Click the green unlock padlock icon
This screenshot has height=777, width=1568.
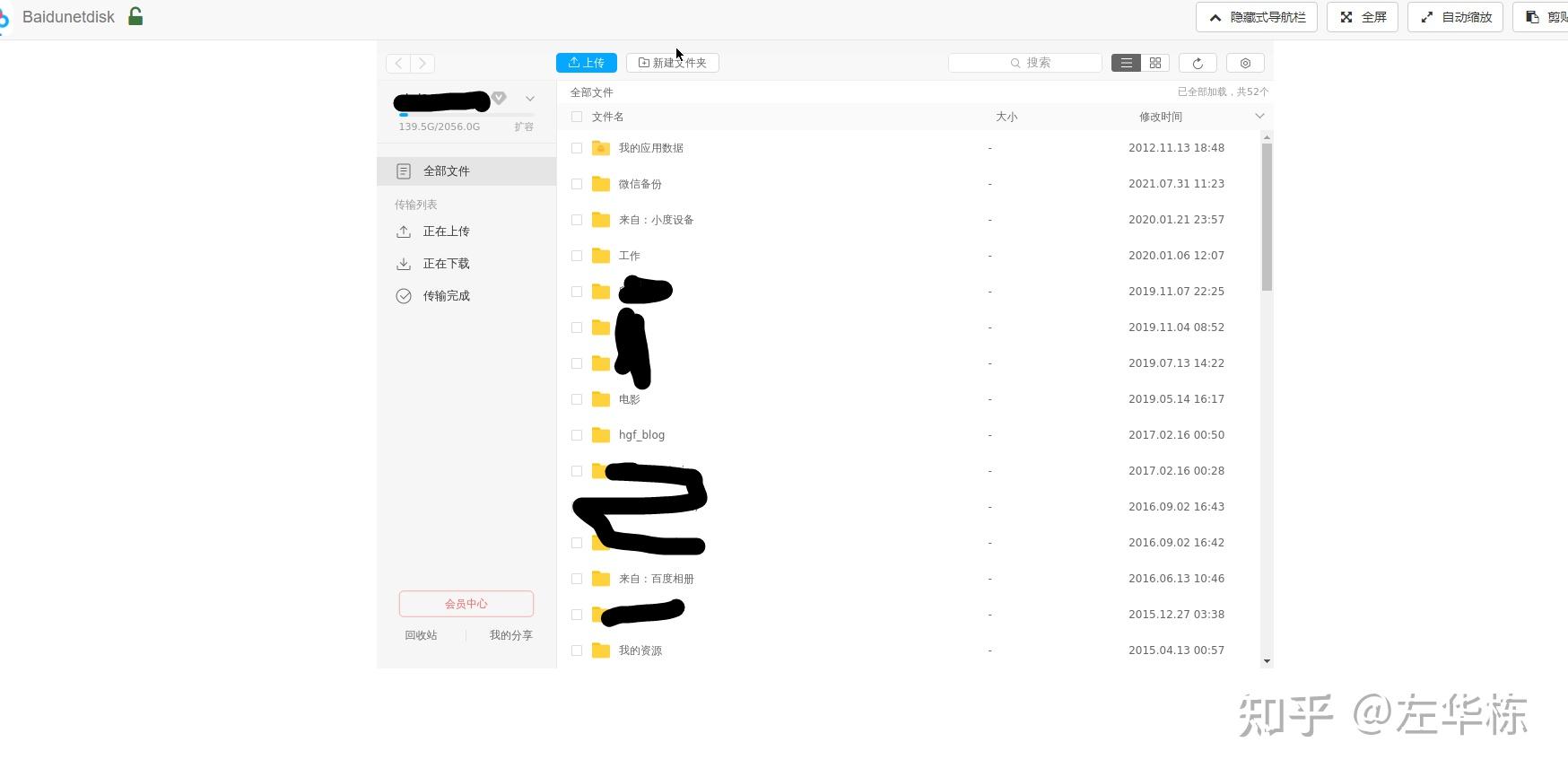[x=135, y=16]
